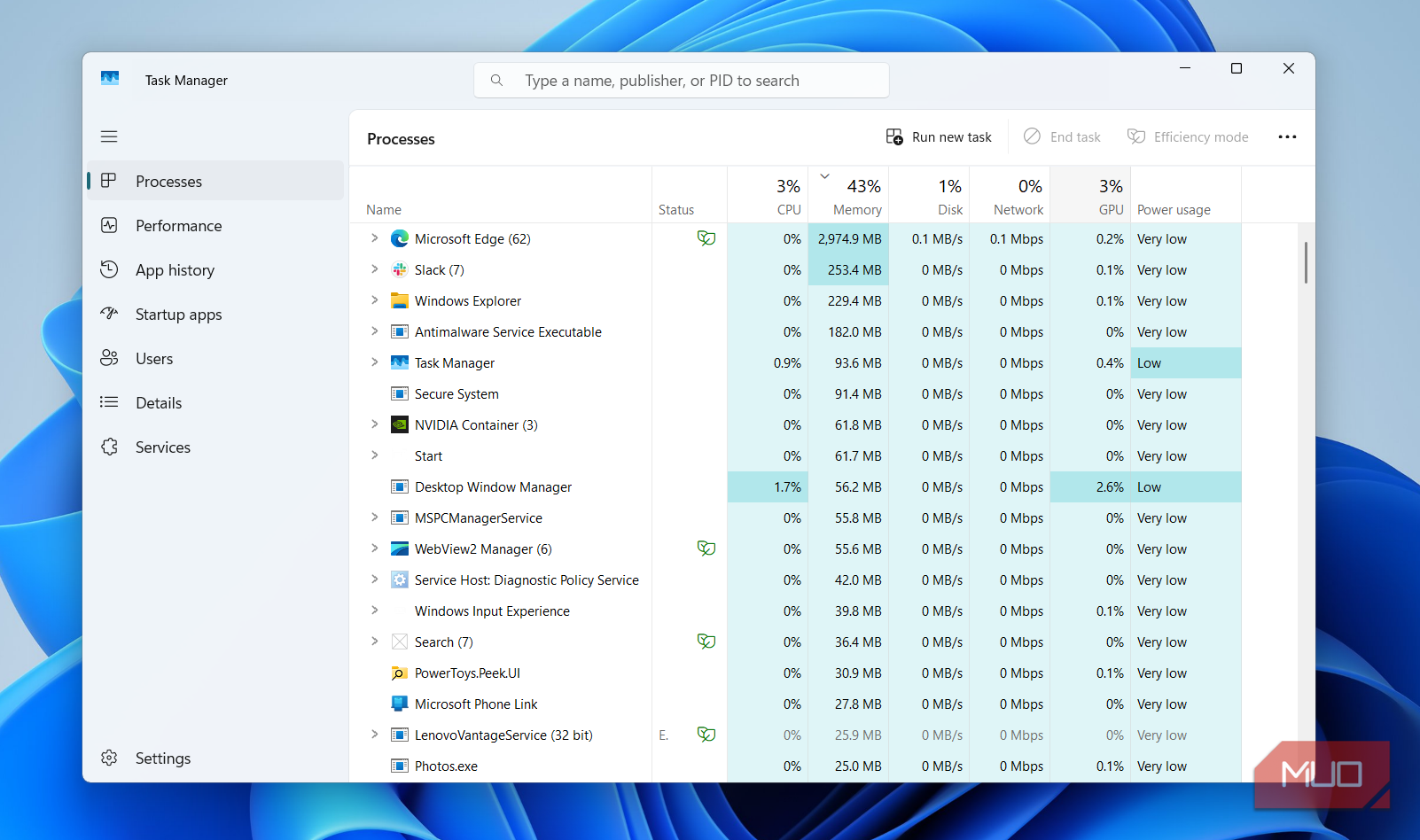Screen dimensions: 1420x840
Task: Click the App history clock icon
Action: pyautogui.click(x=109, y=270)
